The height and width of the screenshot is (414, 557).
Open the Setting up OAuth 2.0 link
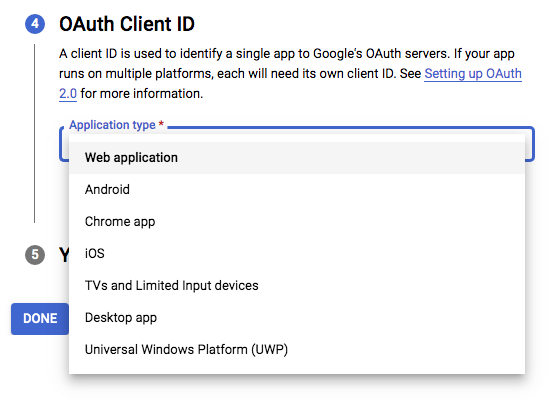point(473,74)
